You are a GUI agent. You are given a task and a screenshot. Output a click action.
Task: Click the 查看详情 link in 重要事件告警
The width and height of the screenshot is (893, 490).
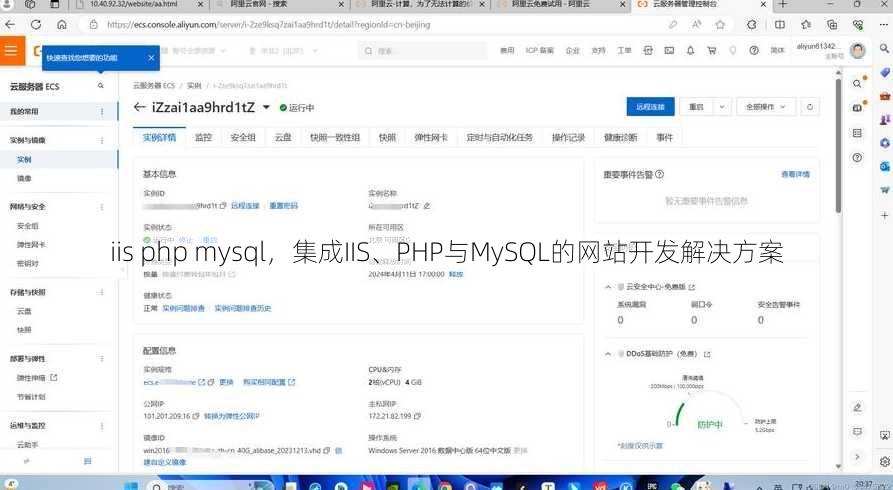(x=796, y=174)
